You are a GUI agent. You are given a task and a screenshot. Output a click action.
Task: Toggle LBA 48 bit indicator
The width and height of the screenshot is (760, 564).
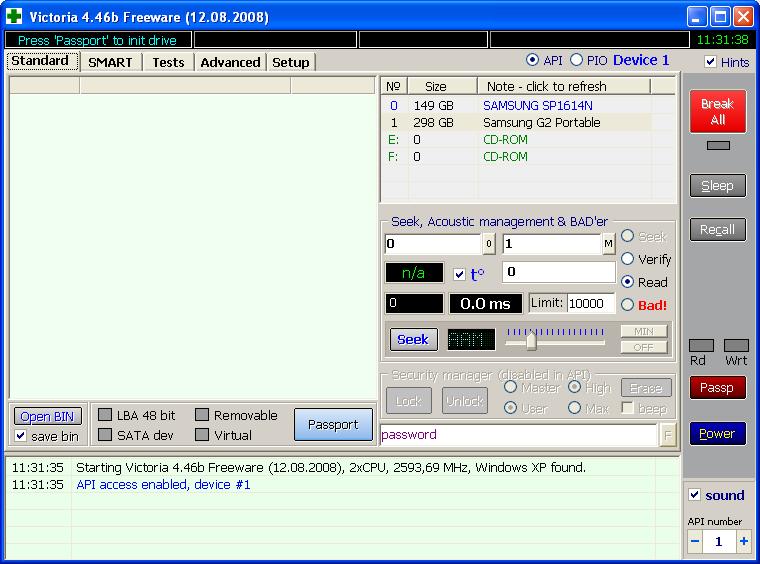[x=105, y=415]
